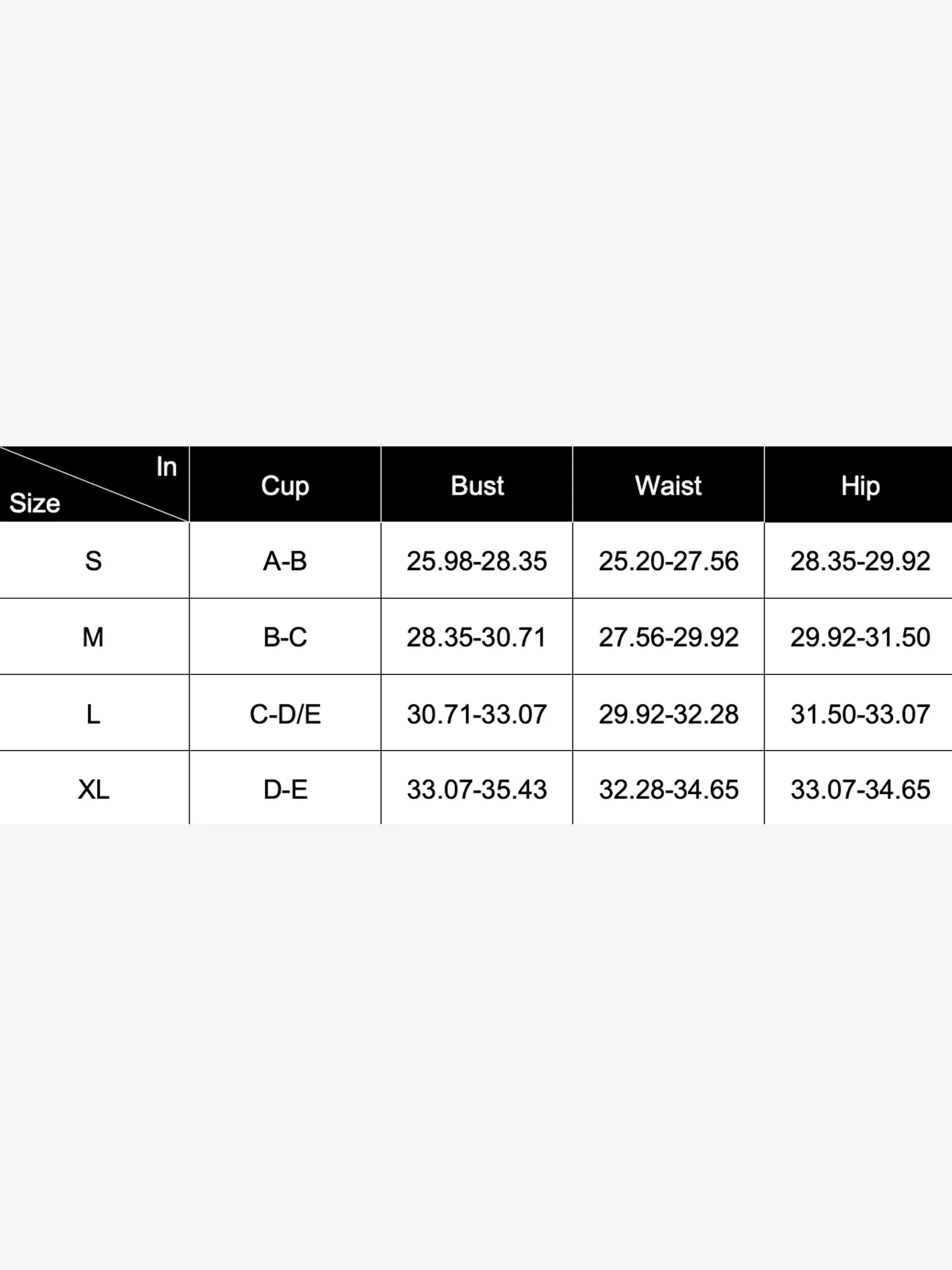This screenshot has width=952, height=1270.
Task: Select the S size row label
Action: (94, 561)
